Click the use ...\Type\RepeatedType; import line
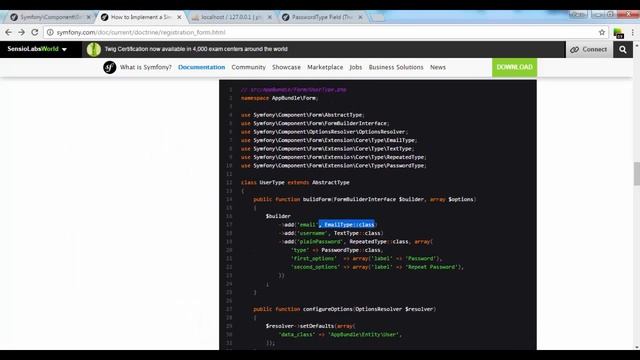This screenshot has width=640, height=360. 333,157
